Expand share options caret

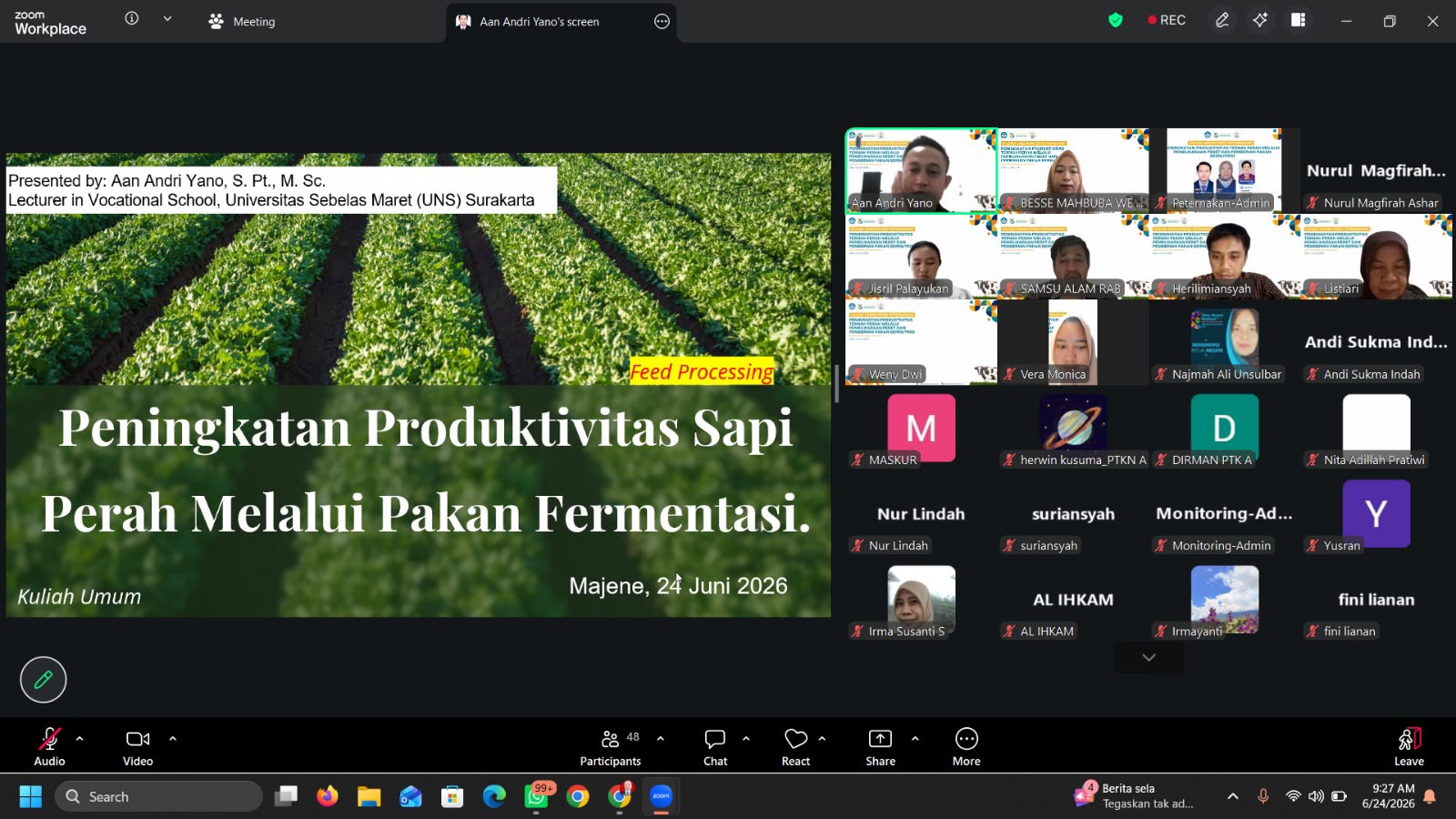[x=915, y=739]
